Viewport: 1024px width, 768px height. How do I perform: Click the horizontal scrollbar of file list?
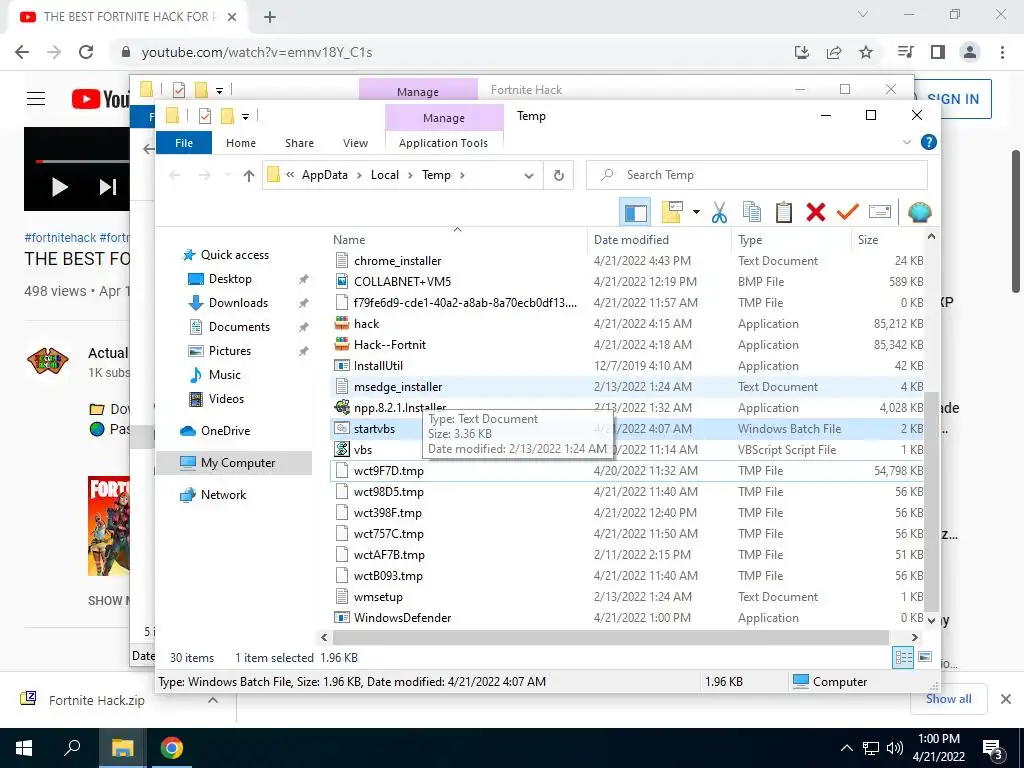point(611,637)
